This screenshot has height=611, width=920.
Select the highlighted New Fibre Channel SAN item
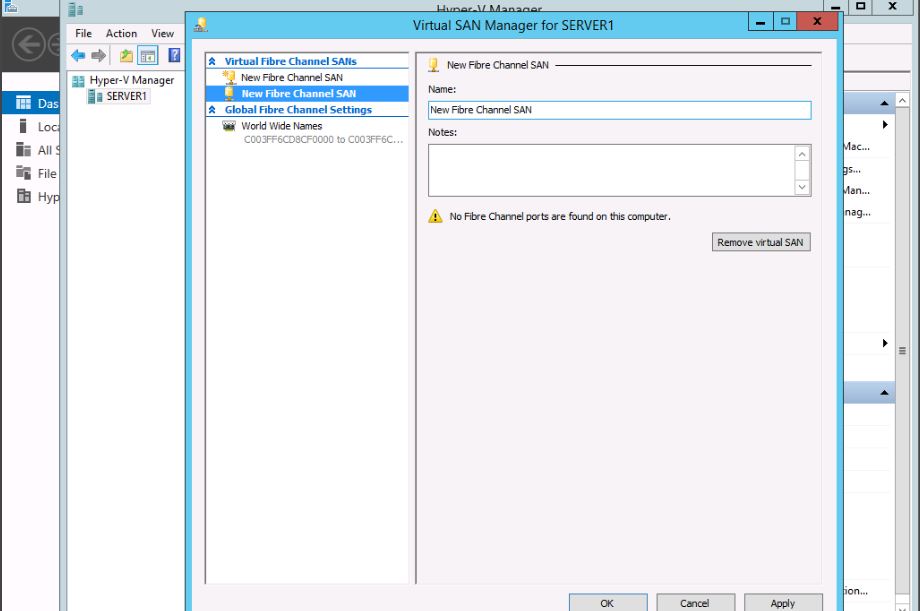[x=307, y=93]
